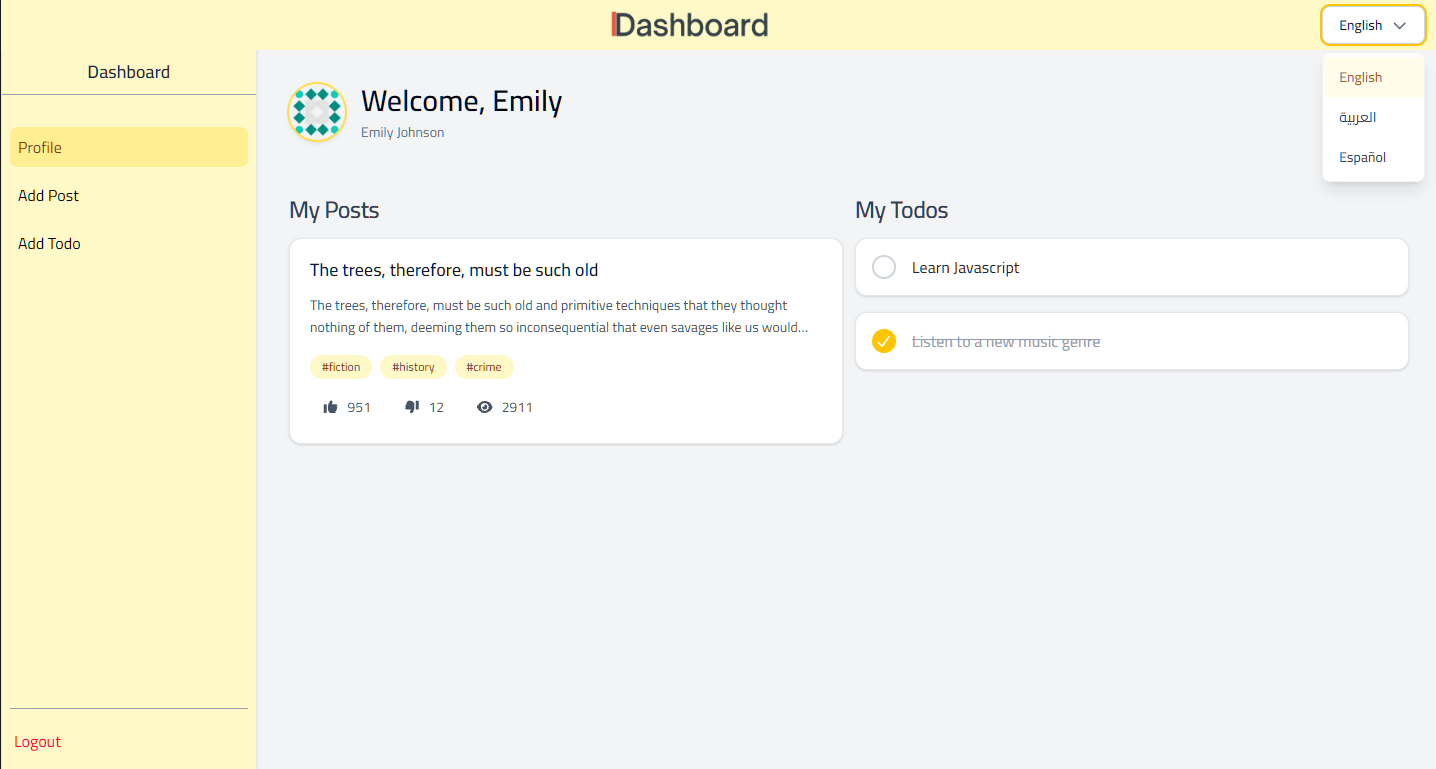This screenshot has width=1436, height=769.
Task: Click the eye views icon
Action: pos(485,407)
